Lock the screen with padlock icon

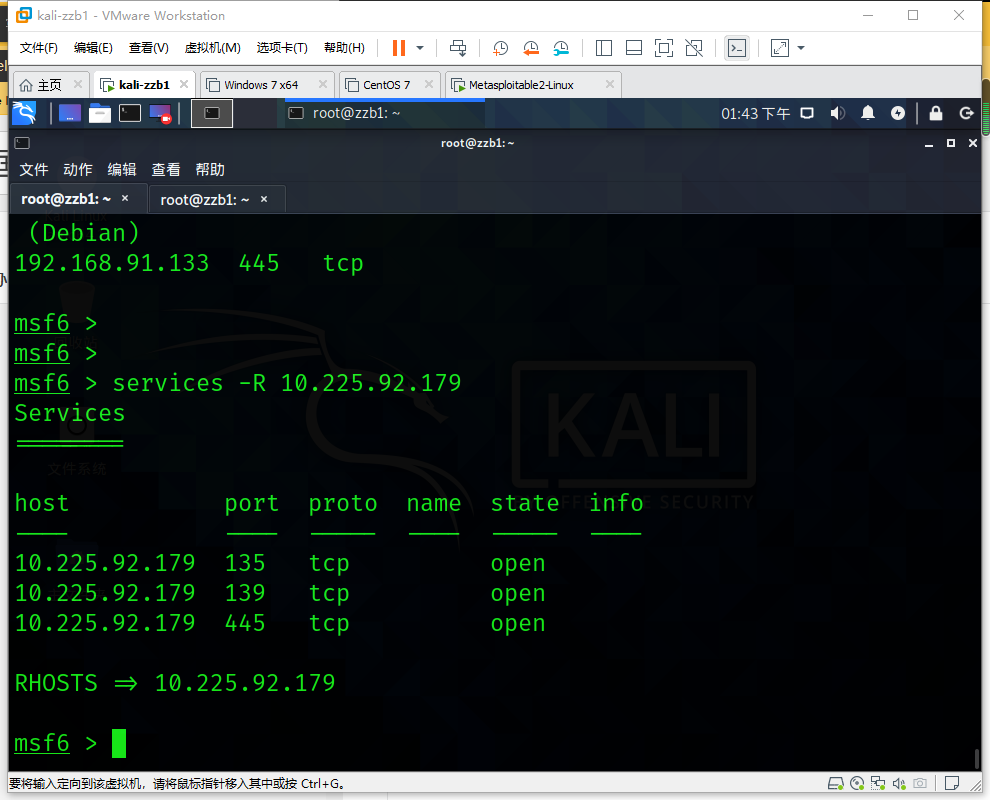936,113
